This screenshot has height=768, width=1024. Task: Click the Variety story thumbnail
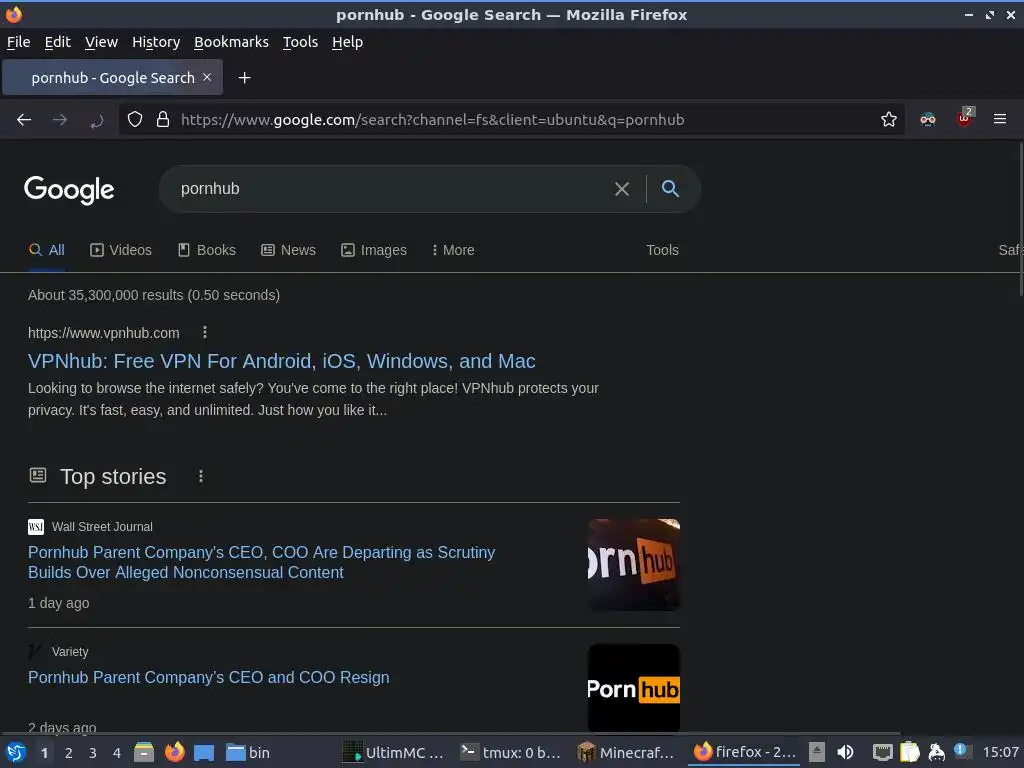tap(633, 688)
